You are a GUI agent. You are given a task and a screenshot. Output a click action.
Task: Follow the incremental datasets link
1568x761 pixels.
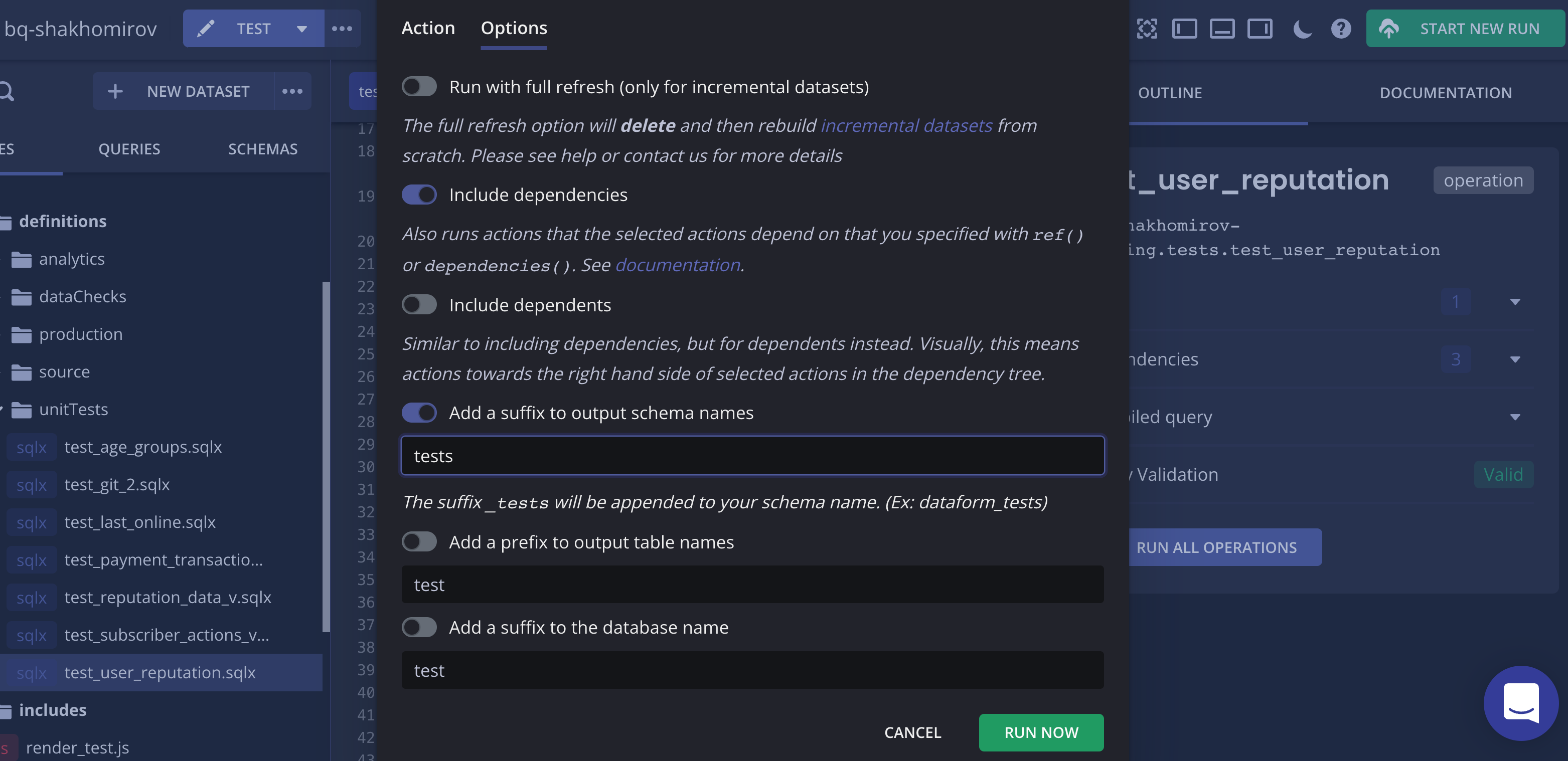[x=906, y=125]
